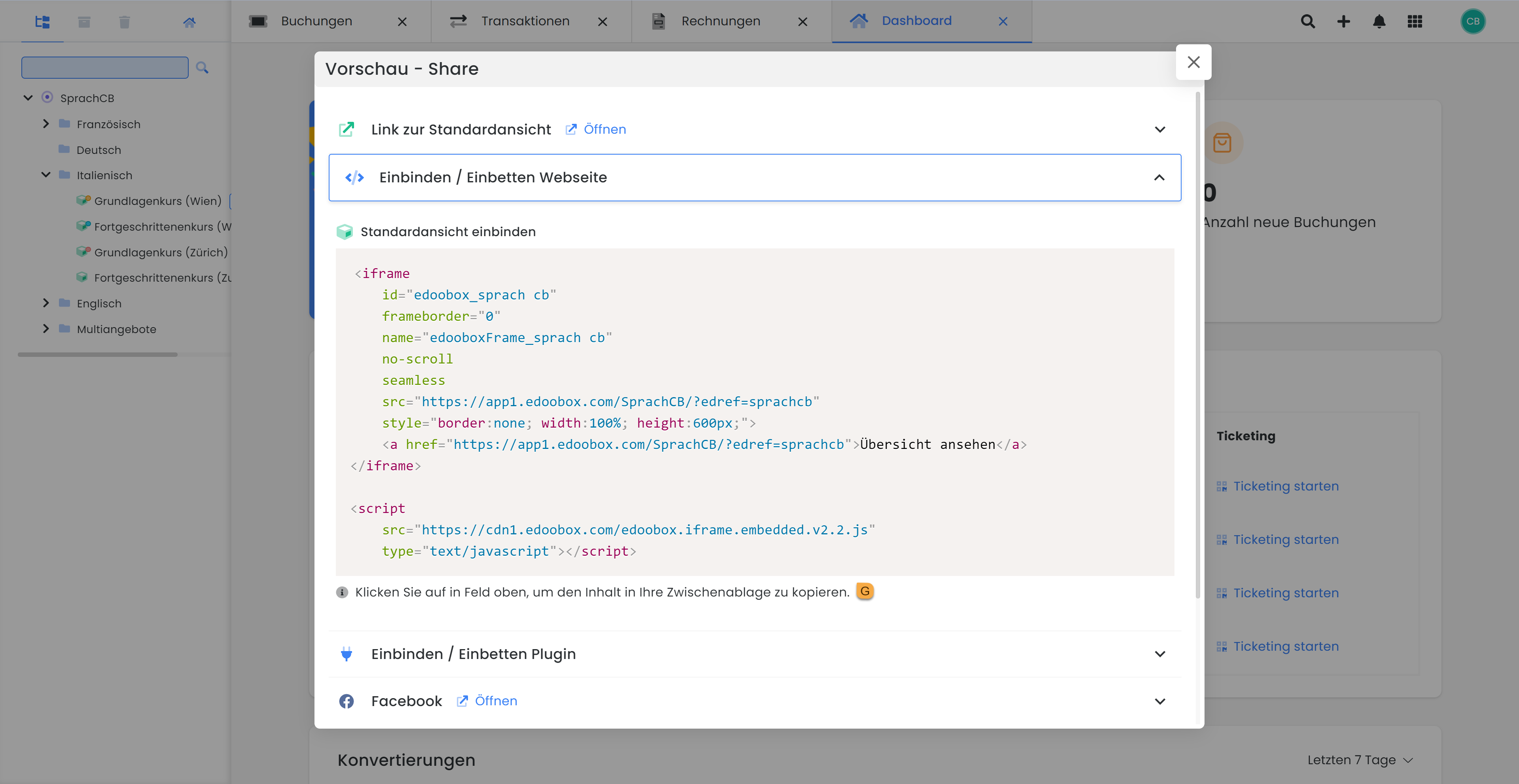Image resolution: width=1519 pixels, height=784 pixels.
Task: Click the search magnifier icon in top bar
Action: pyautogui.click(x=1307, y=21)
